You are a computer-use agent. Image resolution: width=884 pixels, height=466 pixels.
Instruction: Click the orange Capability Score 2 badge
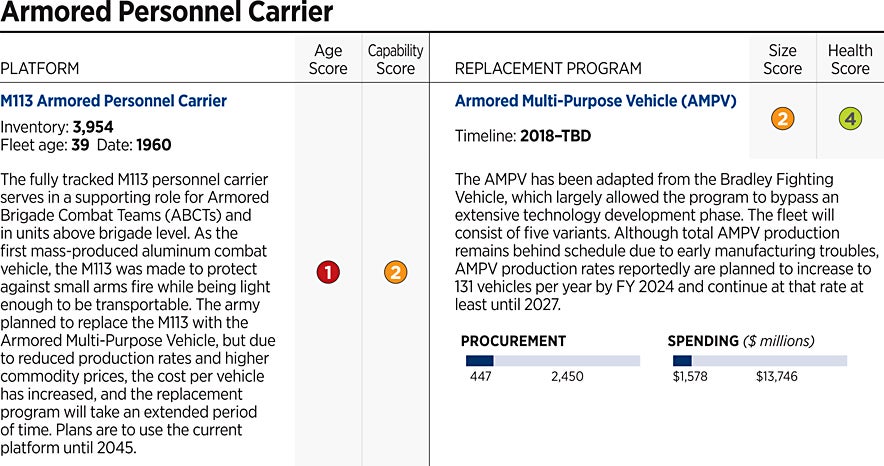click(395, 272)
